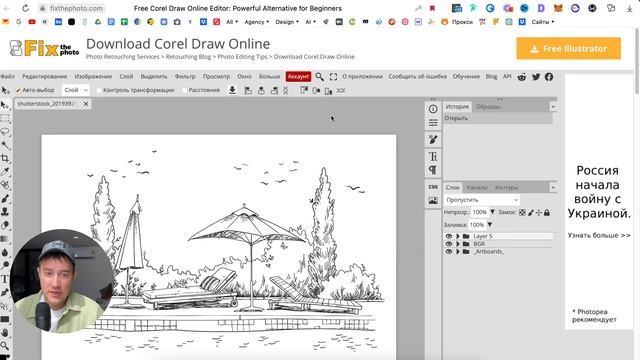Image resolution: width=640 pixels, height=360 pixels.
Task: Open the Character panel icon
Action: tap(433, 156)
